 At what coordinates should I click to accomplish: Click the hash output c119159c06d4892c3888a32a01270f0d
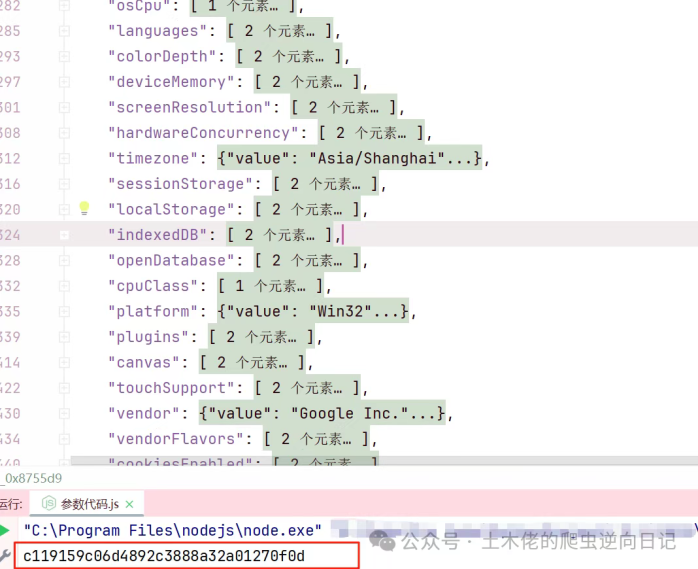click(x=165, y=556)
